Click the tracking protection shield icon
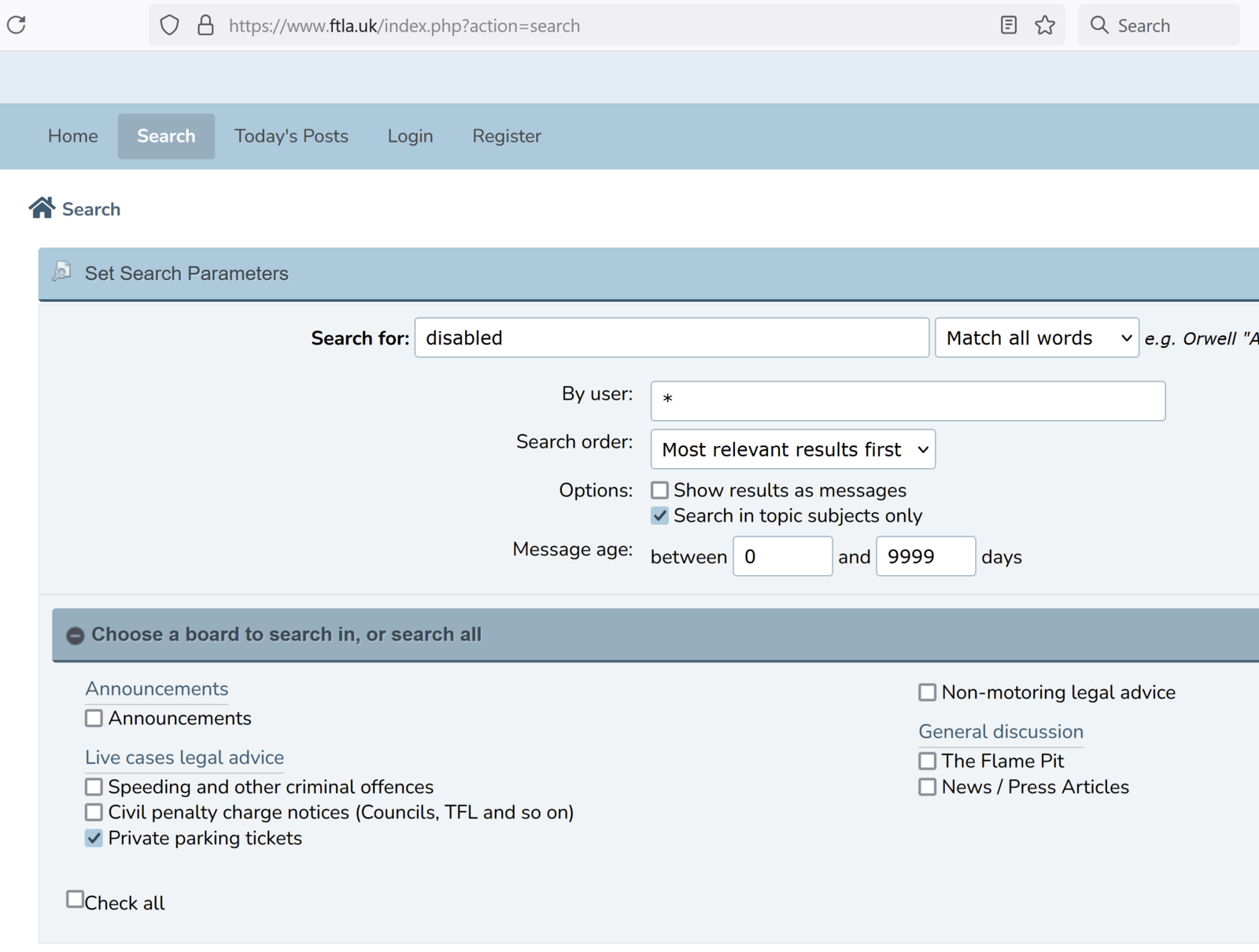 pos(169,25)
